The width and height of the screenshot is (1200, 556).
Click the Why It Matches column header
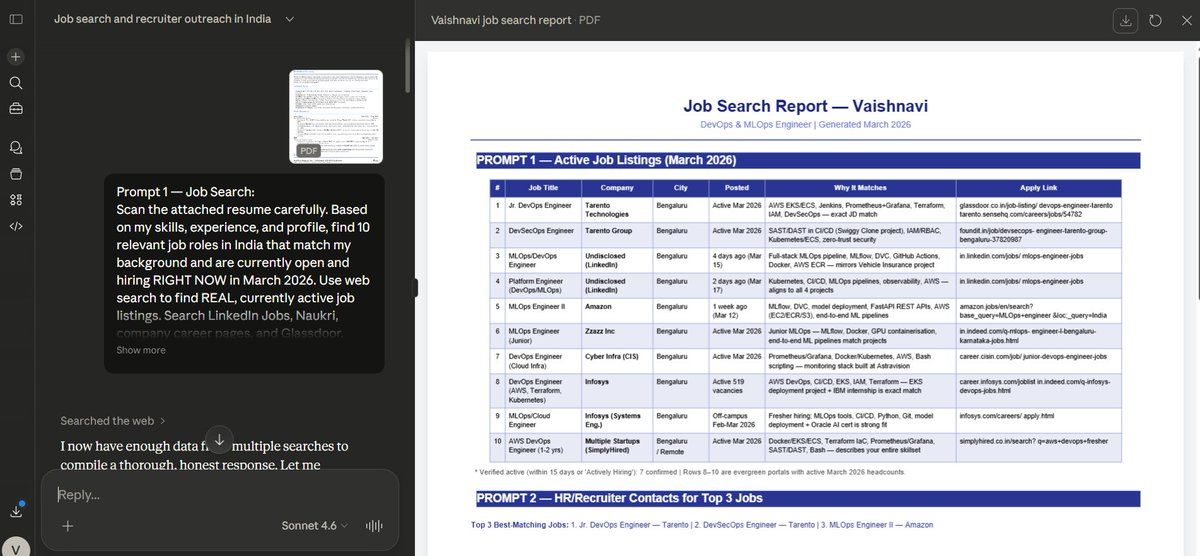[x=860, y=187]
